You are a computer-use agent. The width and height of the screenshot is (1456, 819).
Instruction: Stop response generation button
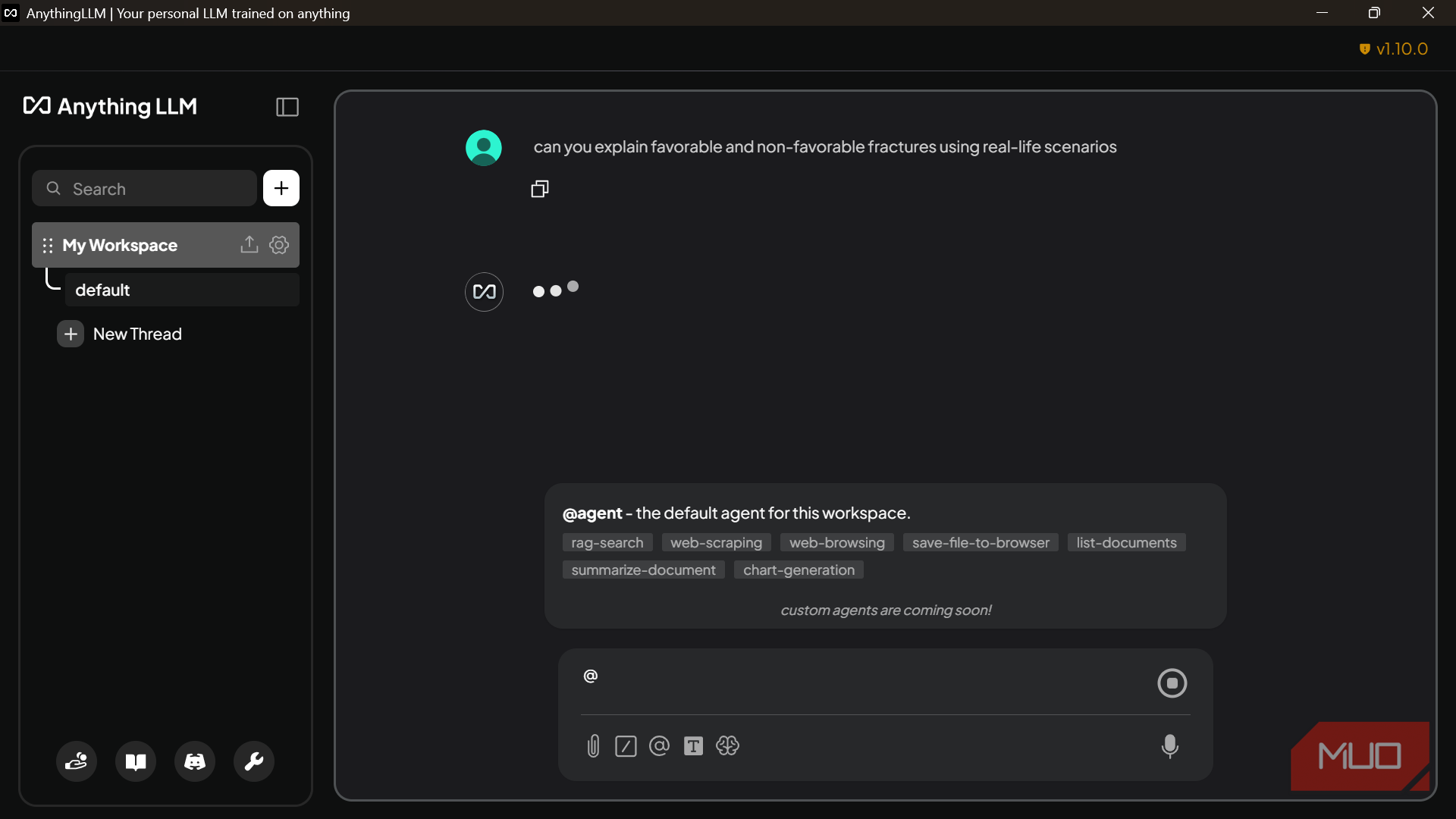(1172, 683)
